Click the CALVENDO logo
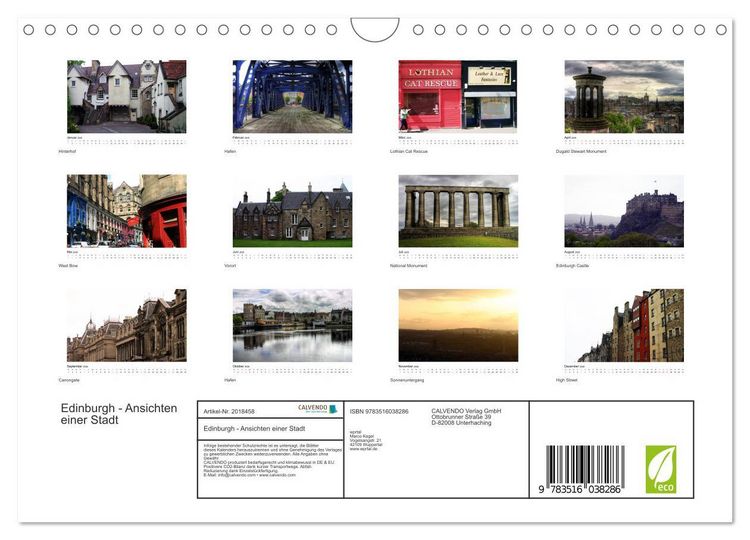 click(317, 409)
